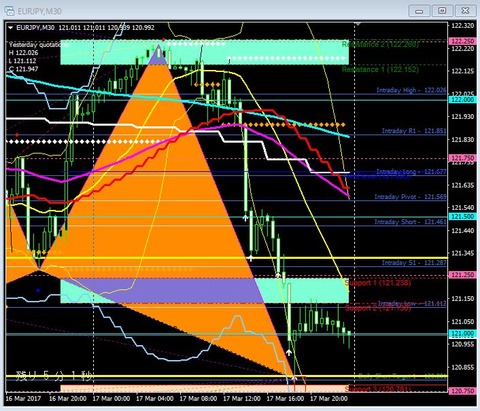Click the '16 Mar 20:00' time axis label
Viewport: 480px width, 411px height.
[x=68, y=398]
